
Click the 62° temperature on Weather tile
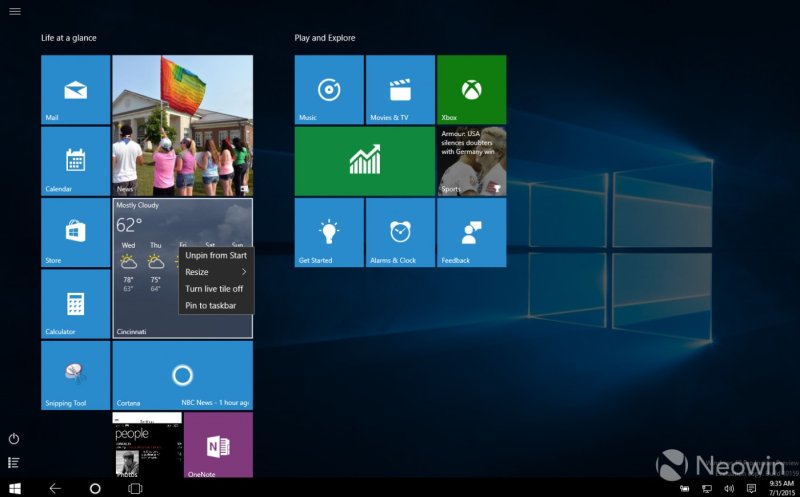(x=129, y=225)
